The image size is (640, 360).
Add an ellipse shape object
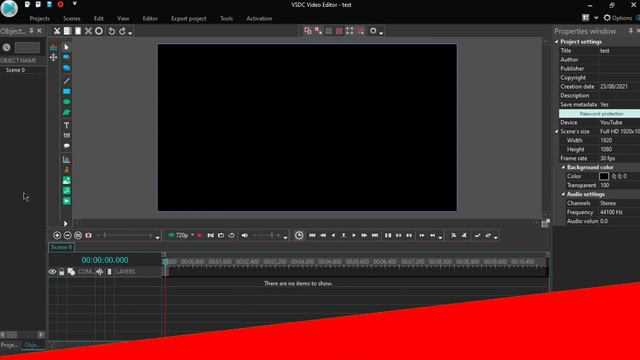67,102
